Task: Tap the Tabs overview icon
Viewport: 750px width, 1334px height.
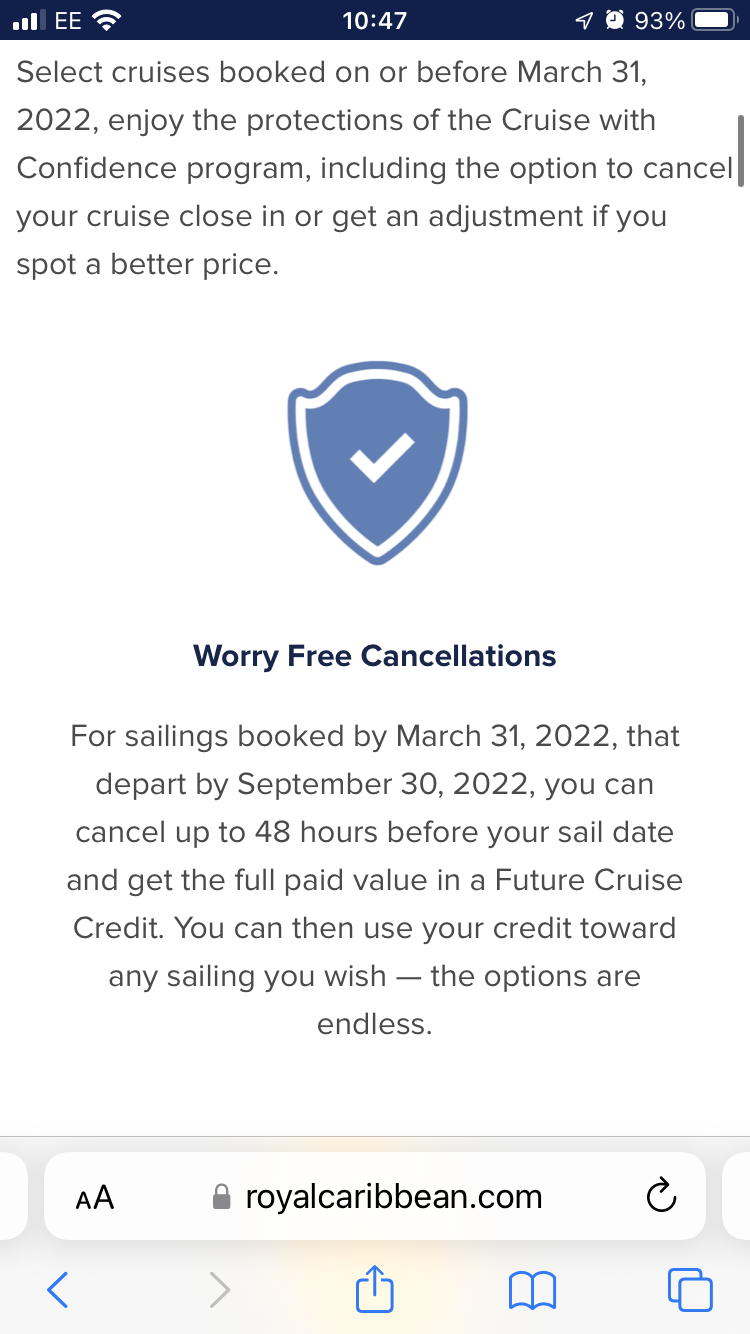Action: click(689, 1290)
